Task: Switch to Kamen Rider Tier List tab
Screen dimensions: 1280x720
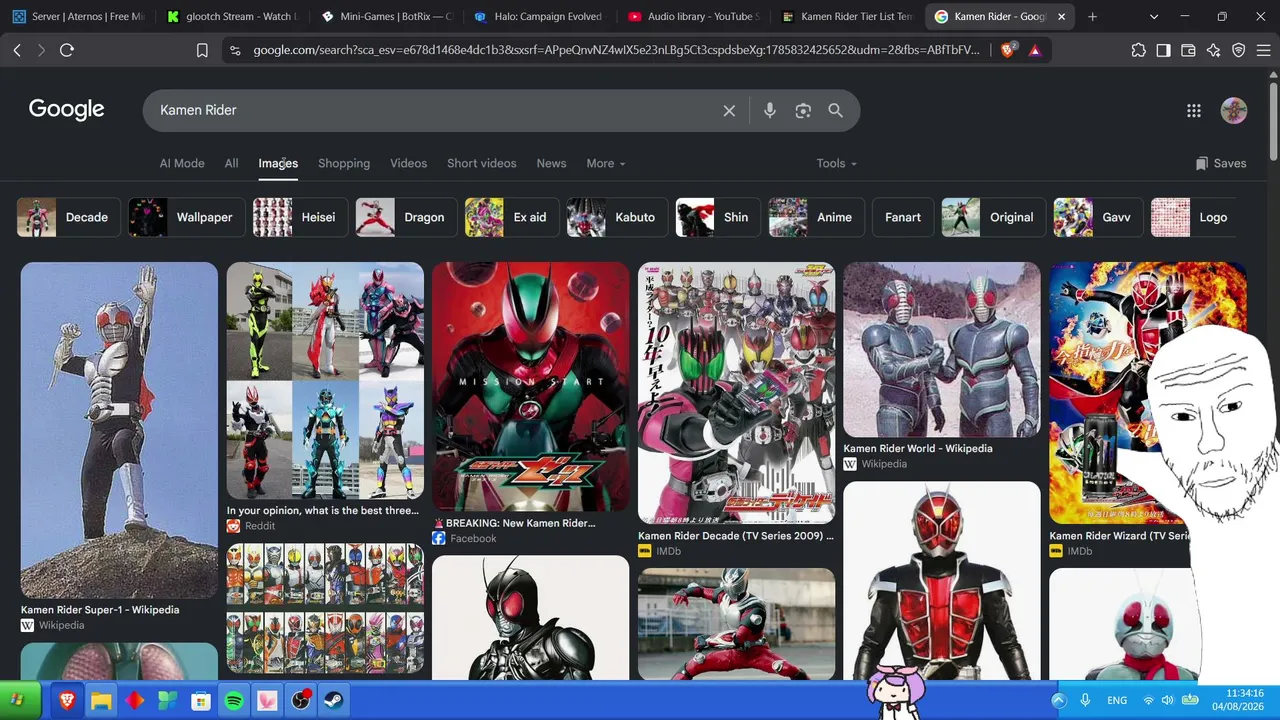Action: point(848,17)
